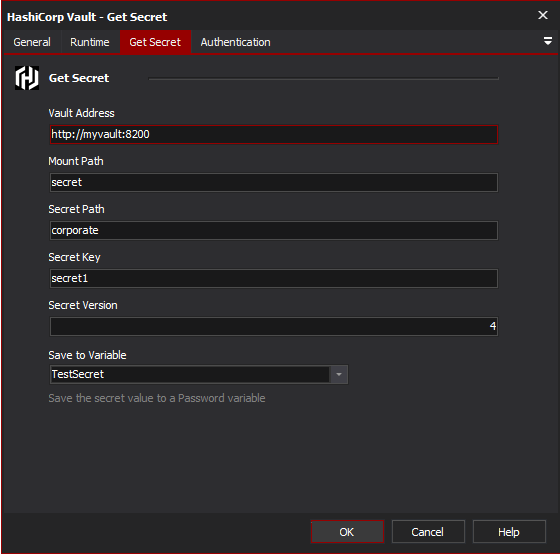
Task: Click the Secret Path field containing corporate
Action: 274,230
